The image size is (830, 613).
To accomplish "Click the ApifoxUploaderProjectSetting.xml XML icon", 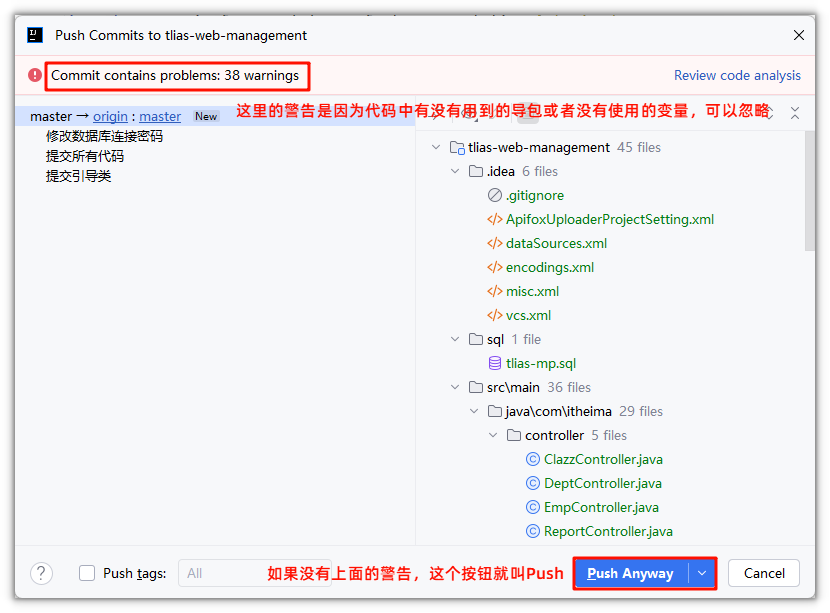I will coord(494,219).
